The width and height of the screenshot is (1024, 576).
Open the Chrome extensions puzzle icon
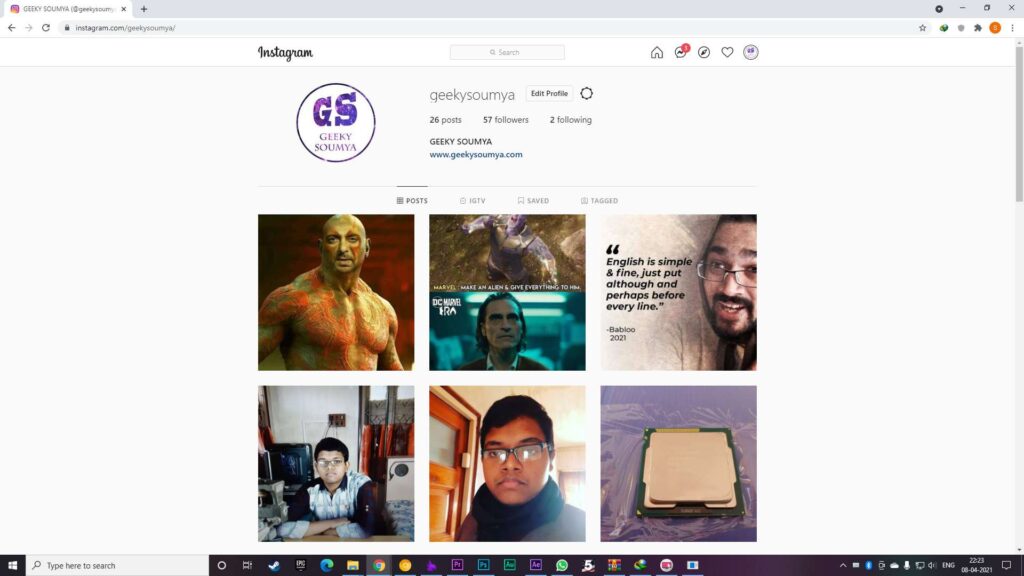pos(978,27)
